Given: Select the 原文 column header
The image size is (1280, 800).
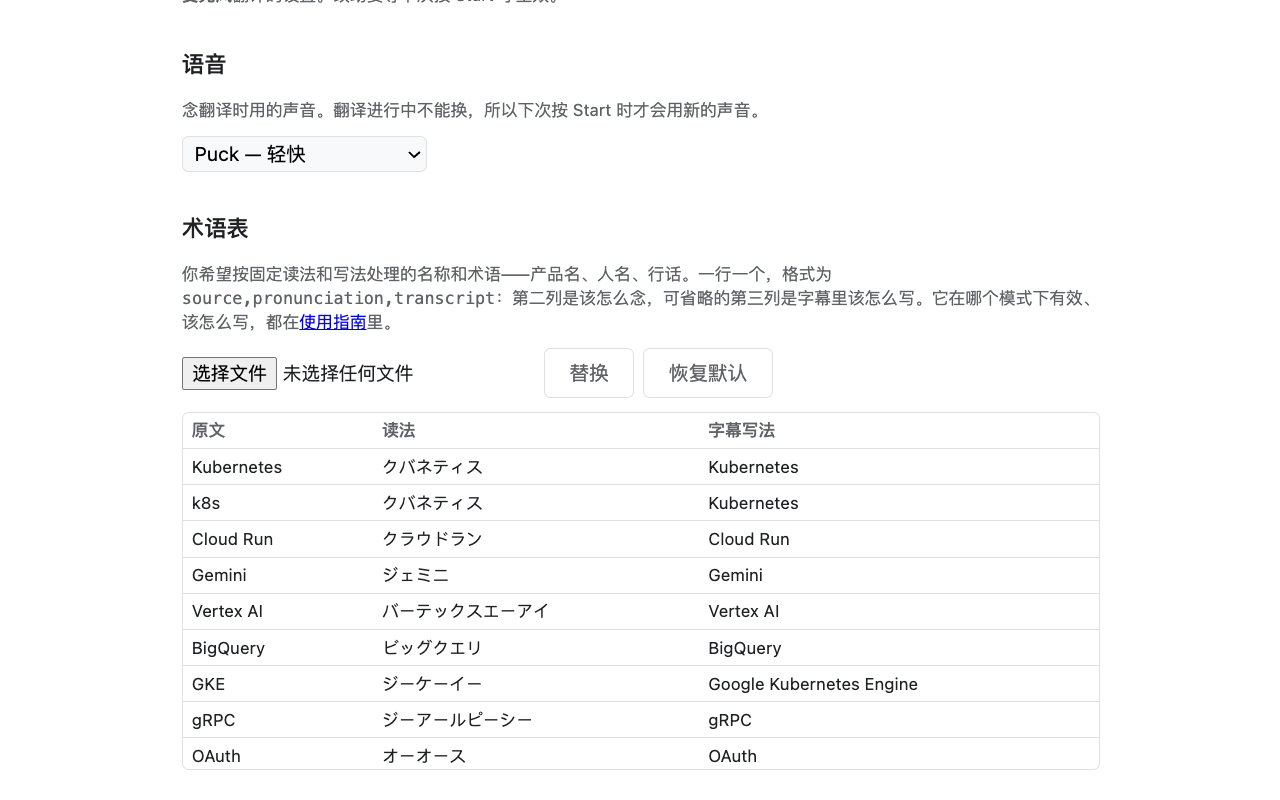Looking at the screenshot, I should pyautogui.click(x=278, y=431).
